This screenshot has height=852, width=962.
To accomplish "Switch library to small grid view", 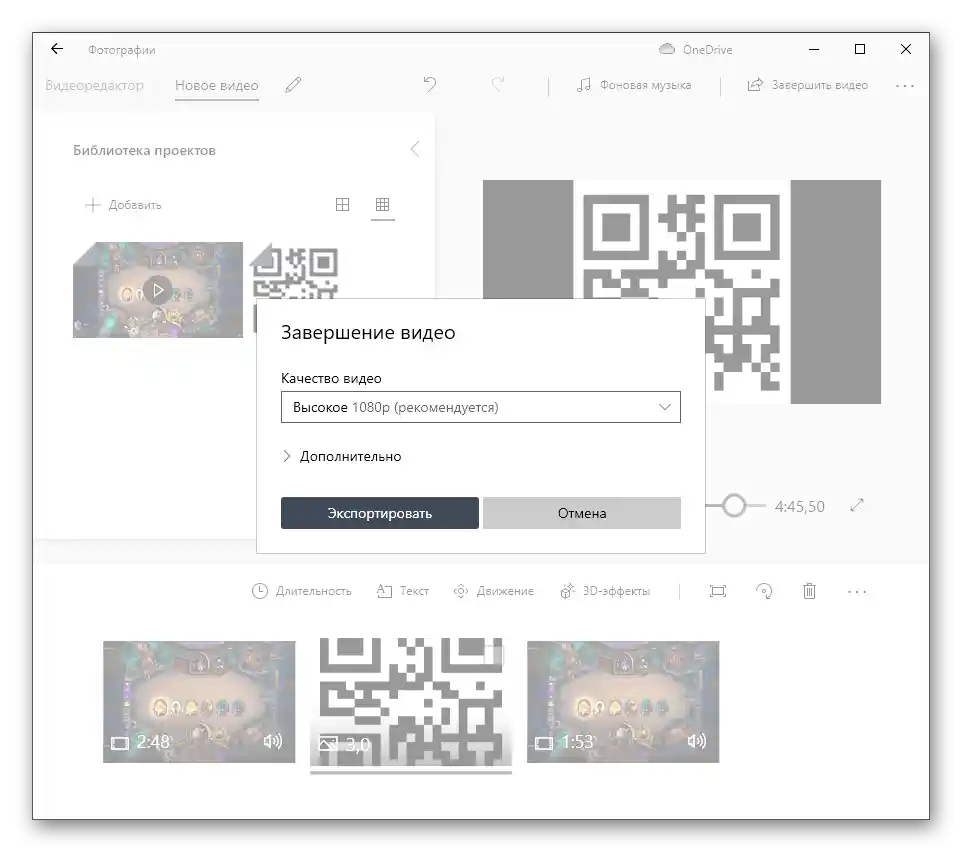I will pos(382,204).
